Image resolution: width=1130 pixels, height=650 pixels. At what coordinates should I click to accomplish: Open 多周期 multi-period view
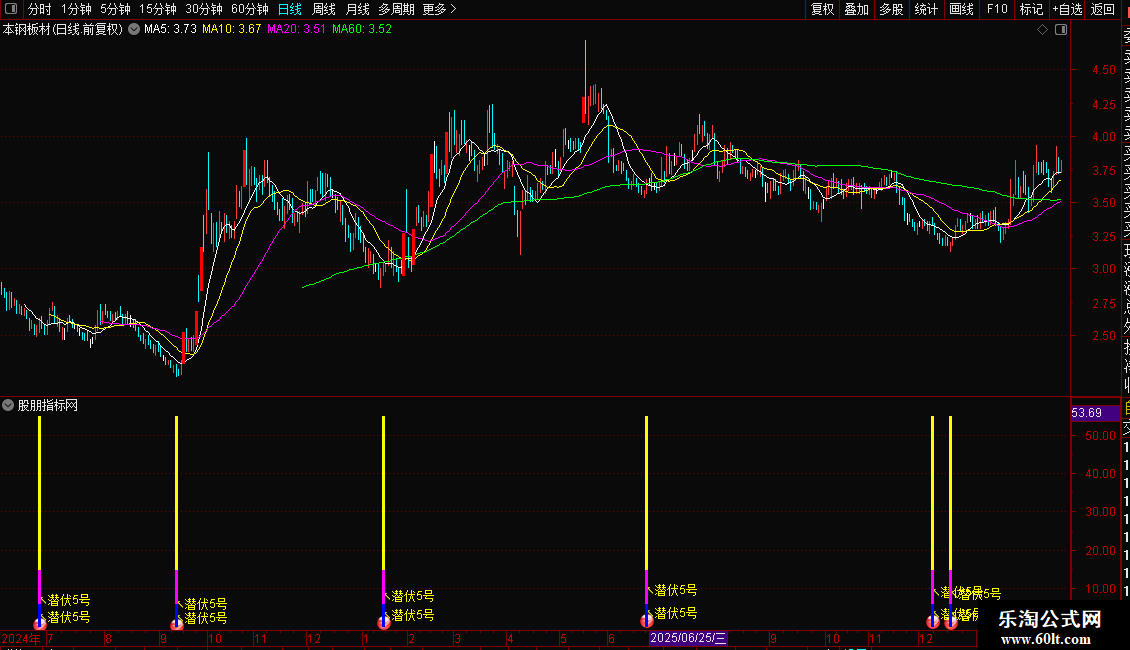(396, 9)
